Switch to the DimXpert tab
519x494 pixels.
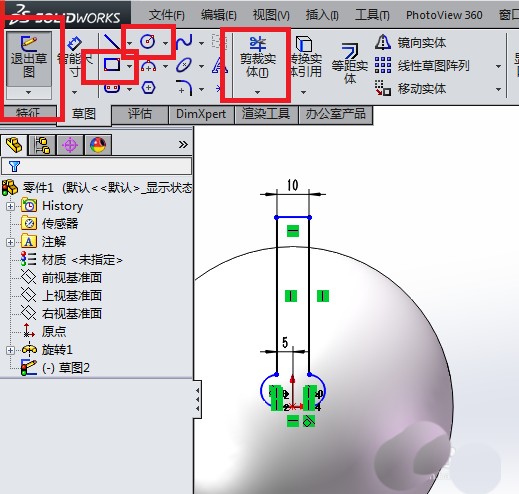(x=201, y=114)
